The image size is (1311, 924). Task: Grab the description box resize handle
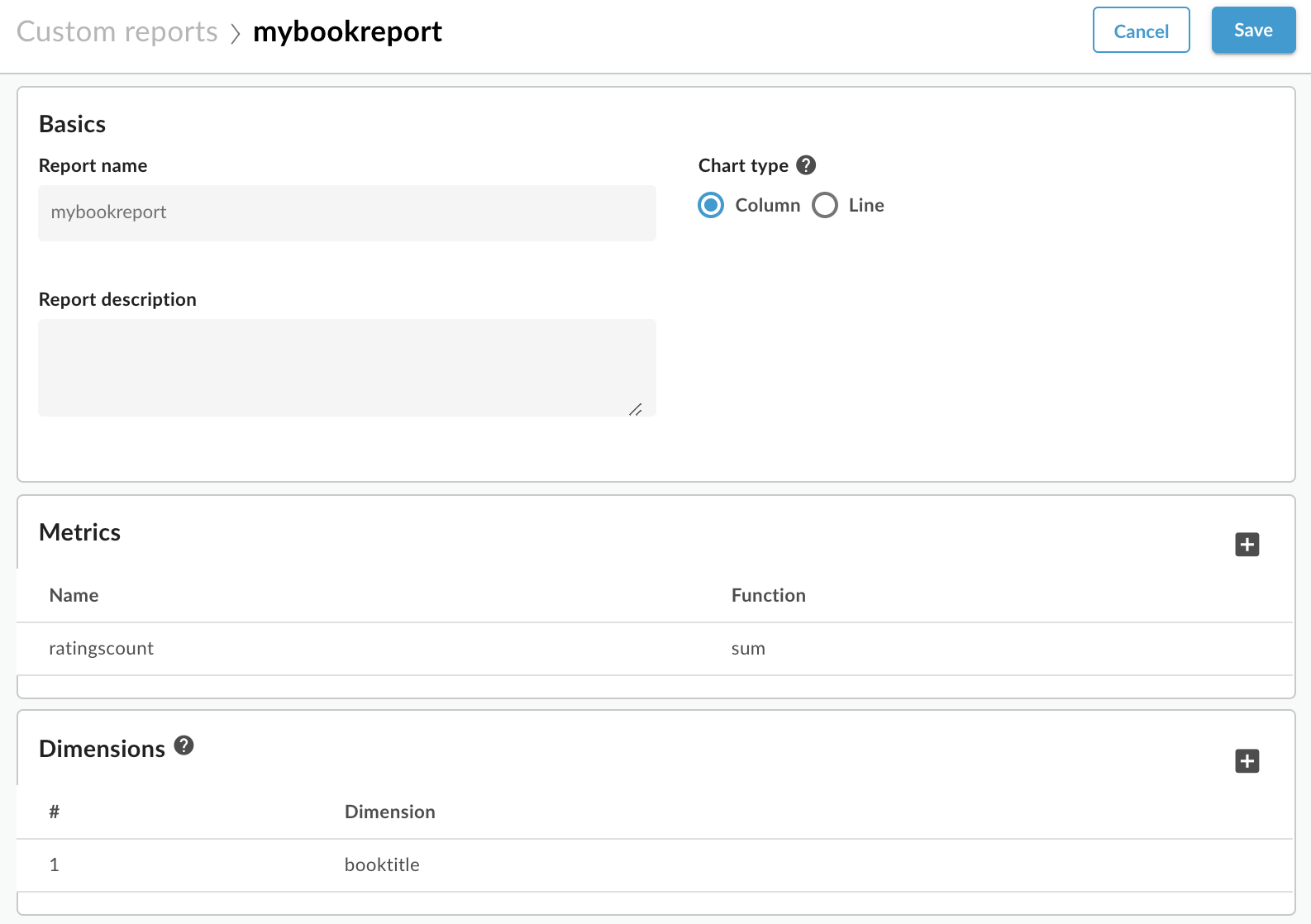635,409
